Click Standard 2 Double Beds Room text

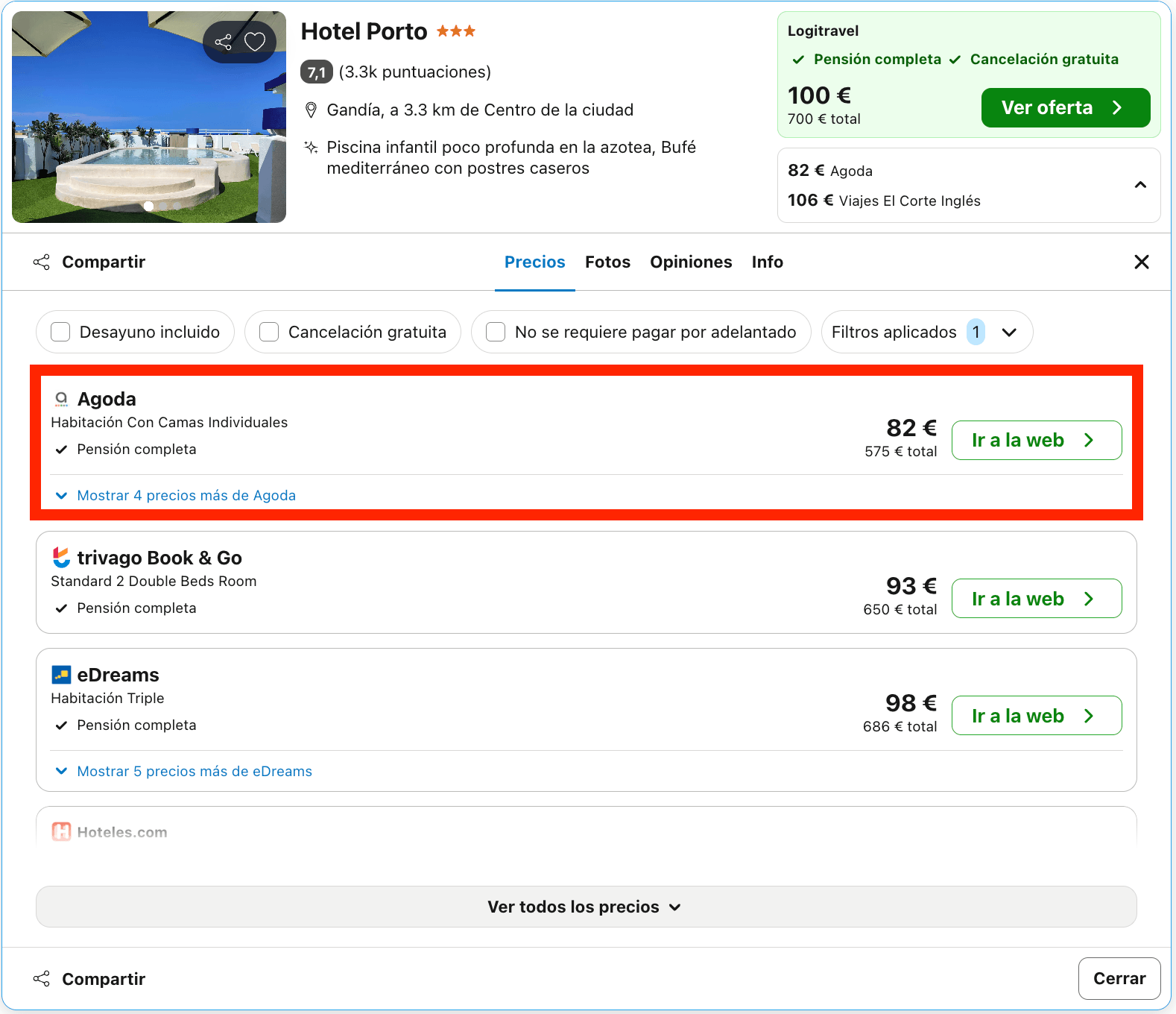coord(154,582)
